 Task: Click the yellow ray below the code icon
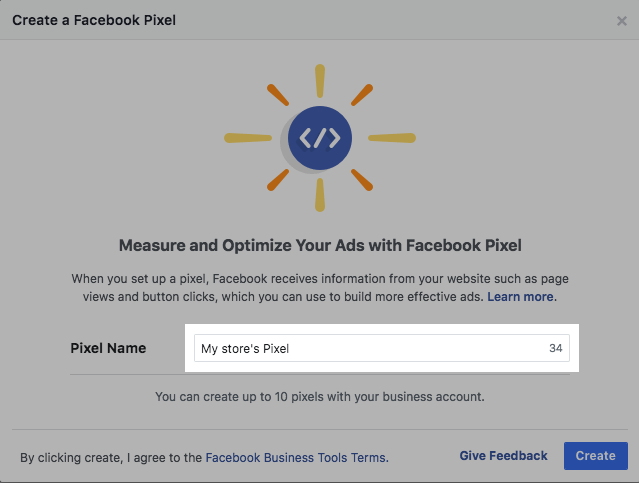[320, 195]
